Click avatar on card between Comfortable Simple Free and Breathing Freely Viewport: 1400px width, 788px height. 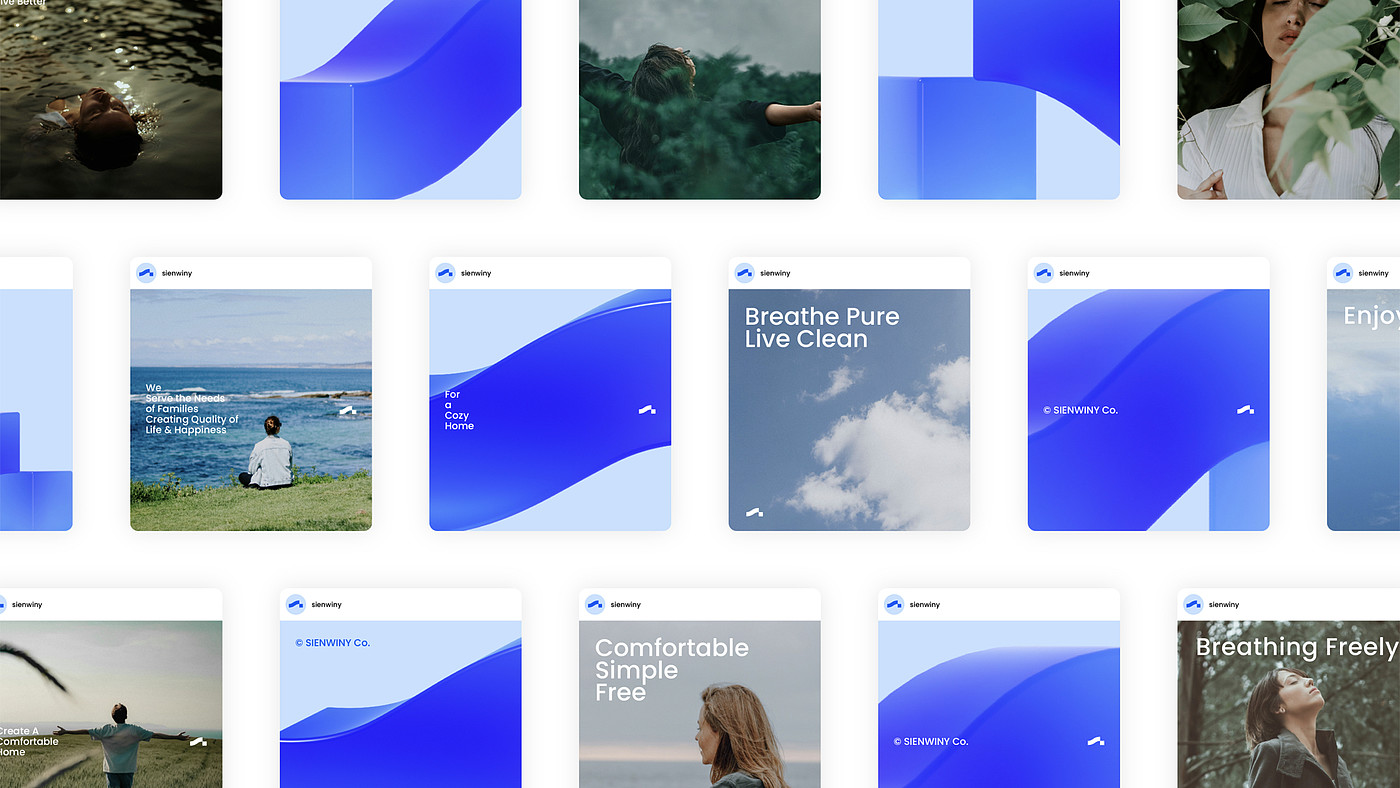pyautogui.click(x=894, y=604)
